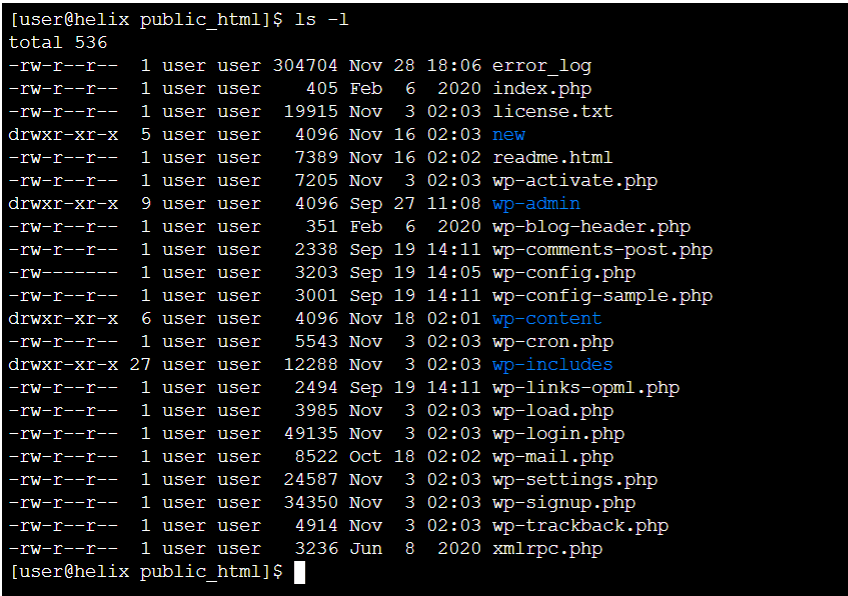Click the wp-trackback.php filename
This screenshot has width=848, height=596.
tap(580, 526)
